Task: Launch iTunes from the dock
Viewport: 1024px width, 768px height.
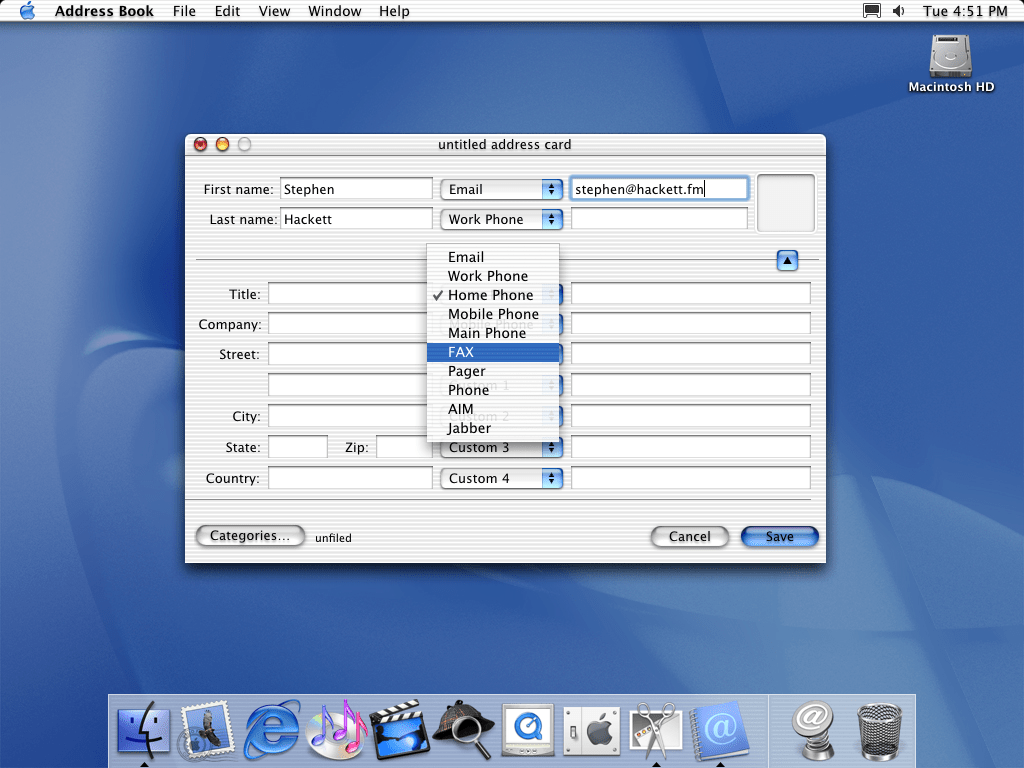Action: point(337,729)
